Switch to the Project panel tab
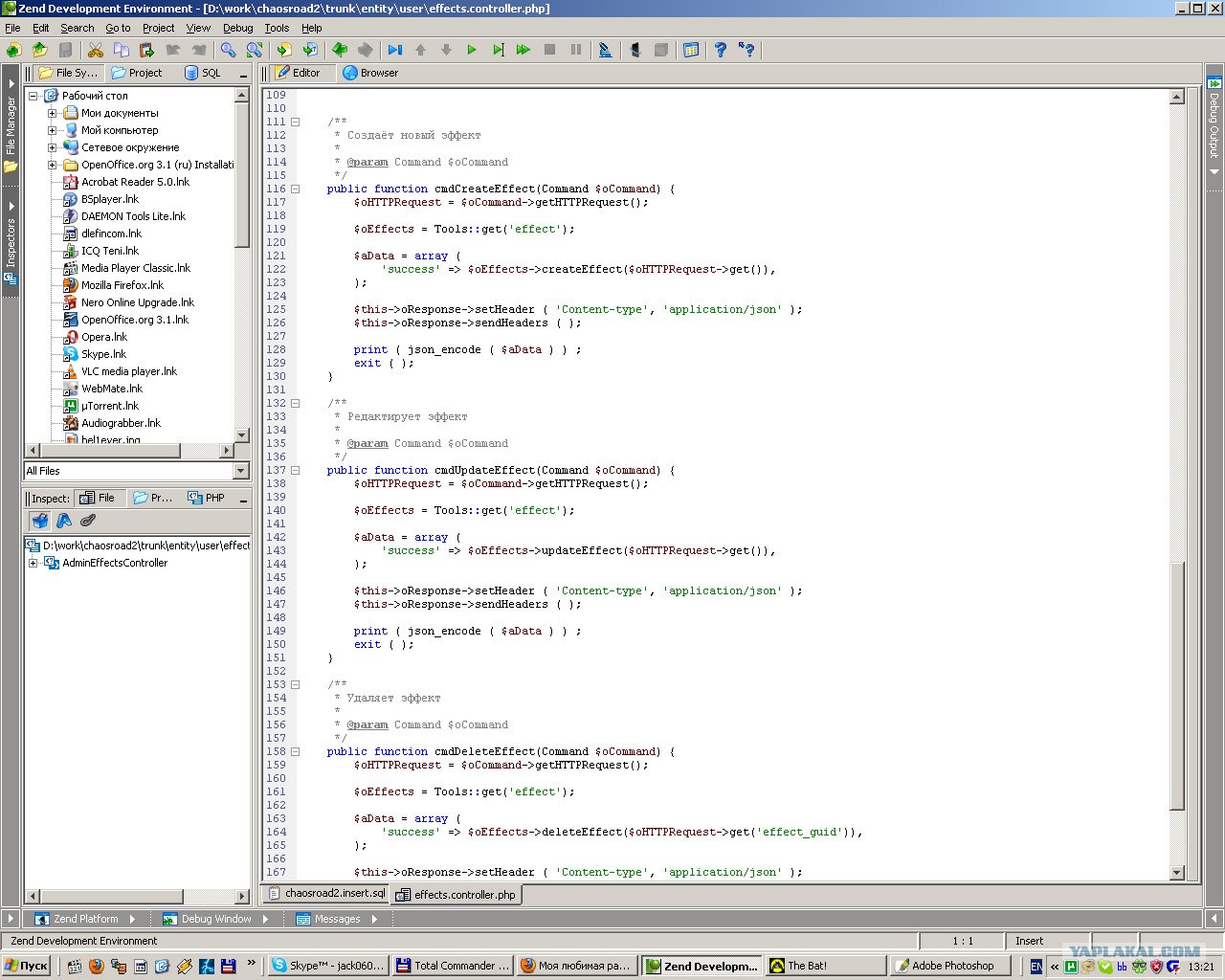Screen dimensions: 1225x980 point(137,73)
